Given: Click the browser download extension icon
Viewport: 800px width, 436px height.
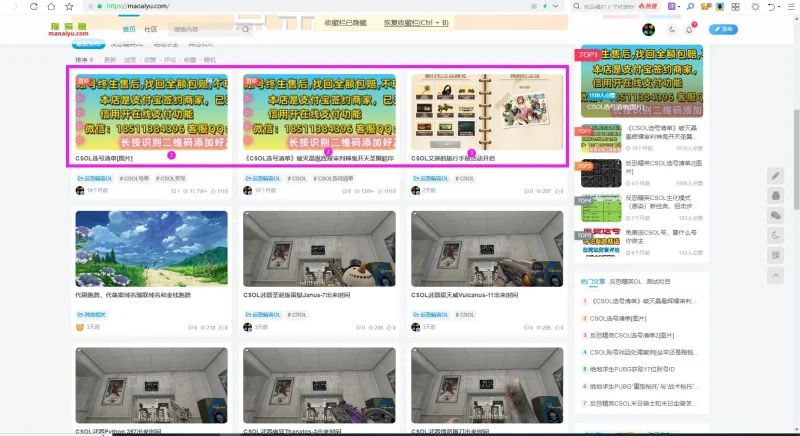Looking at the screenshot, I should 720,7.
